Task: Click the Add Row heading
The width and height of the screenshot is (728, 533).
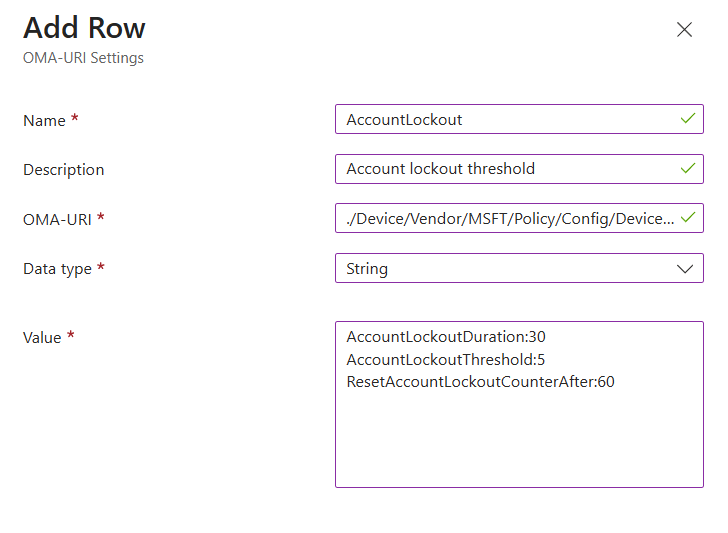Action: (x=84, y=27)
